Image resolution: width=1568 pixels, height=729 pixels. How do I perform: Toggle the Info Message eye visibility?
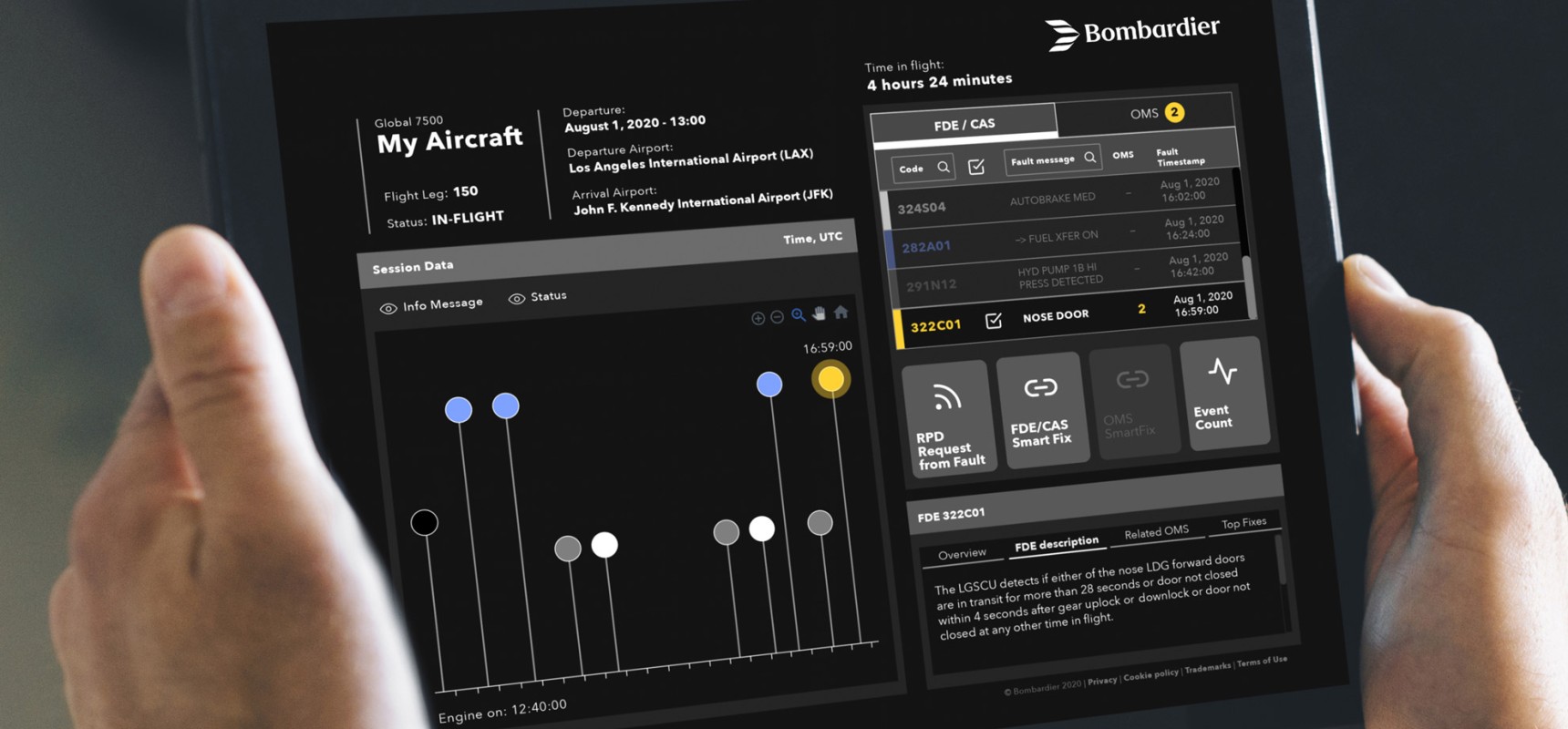(x=388, y=309)
